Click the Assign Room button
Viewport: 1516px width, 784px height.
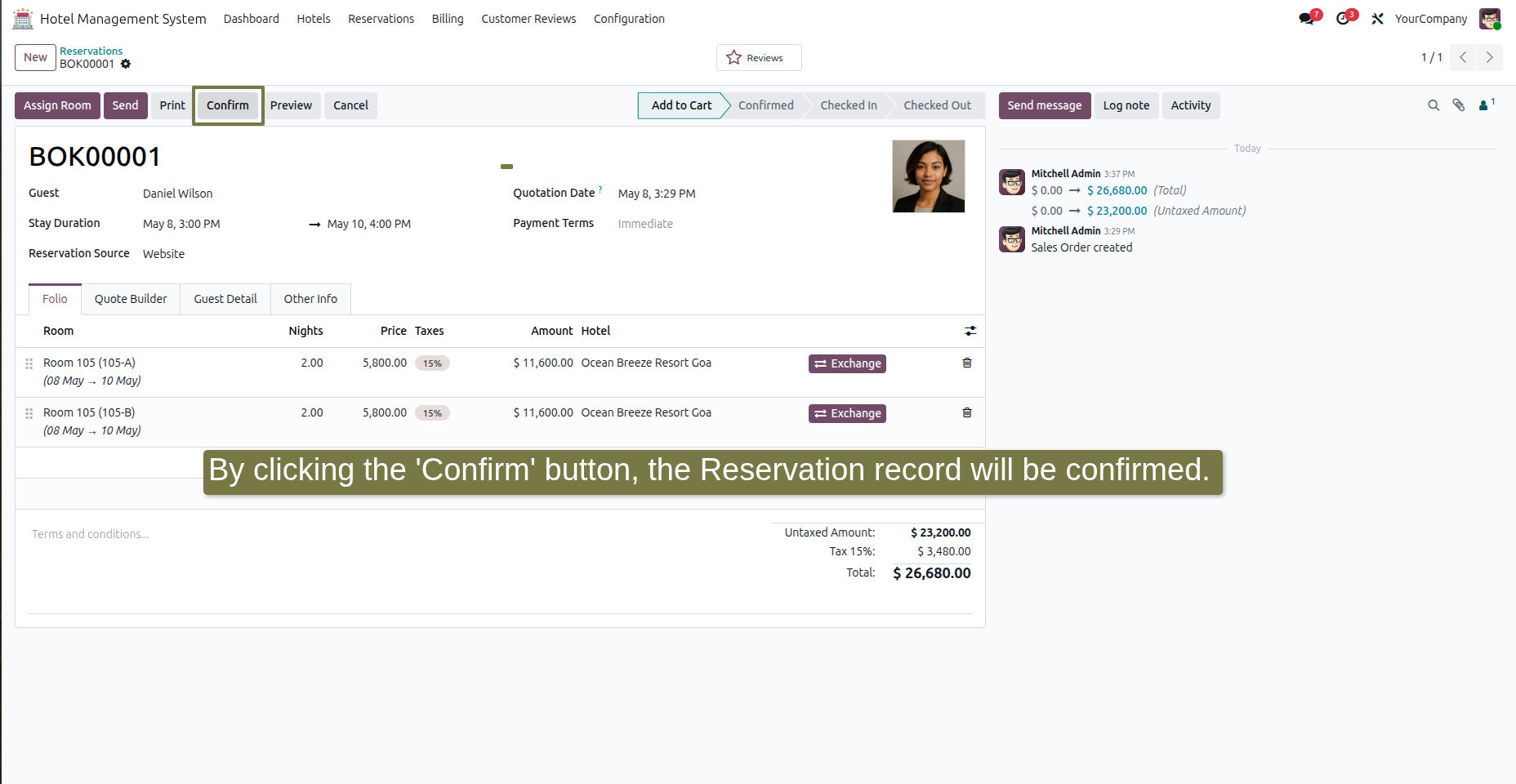coord(57,105)
